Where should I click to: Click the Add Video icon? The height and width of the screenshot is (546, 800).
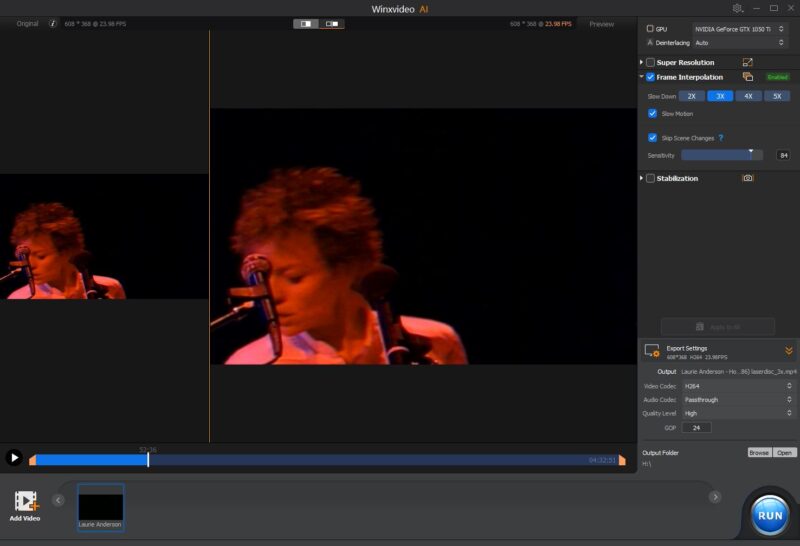[25, 503]
